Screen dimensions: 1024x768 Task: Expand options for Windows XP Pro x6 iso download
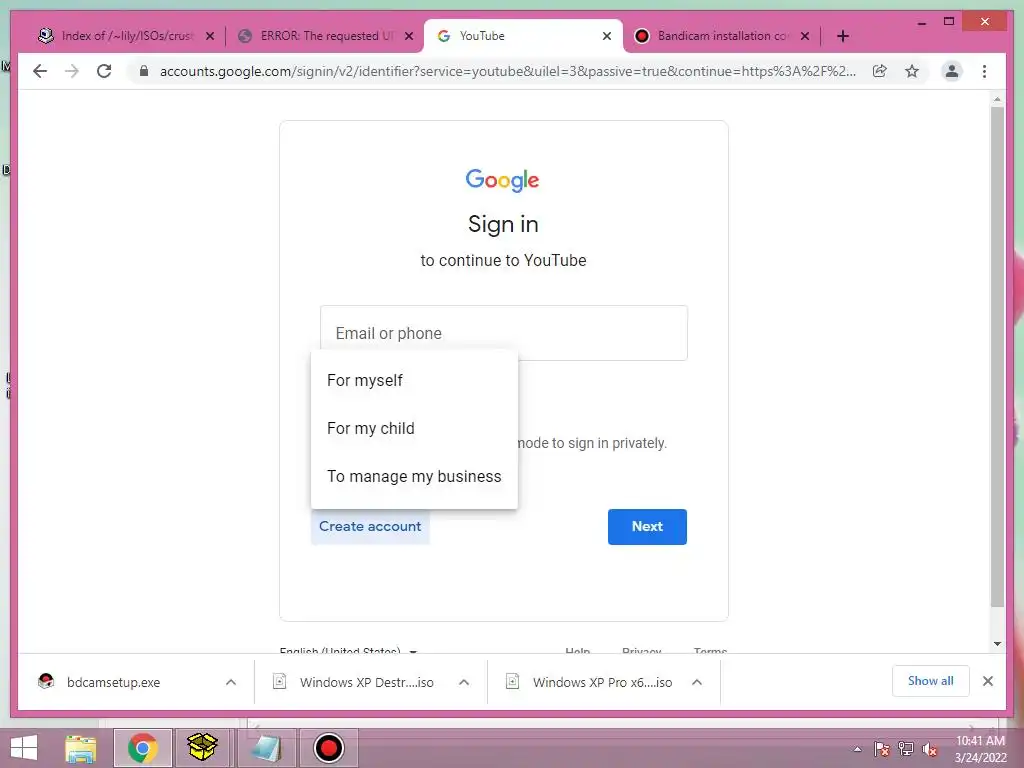click(697, 682)
